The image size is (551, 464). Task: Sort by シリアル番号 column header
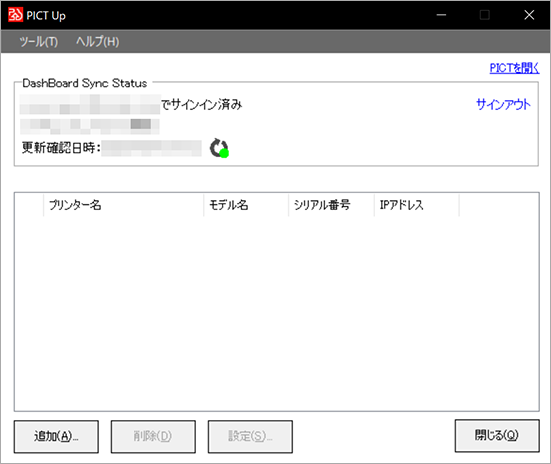click(x=331, y=205)
